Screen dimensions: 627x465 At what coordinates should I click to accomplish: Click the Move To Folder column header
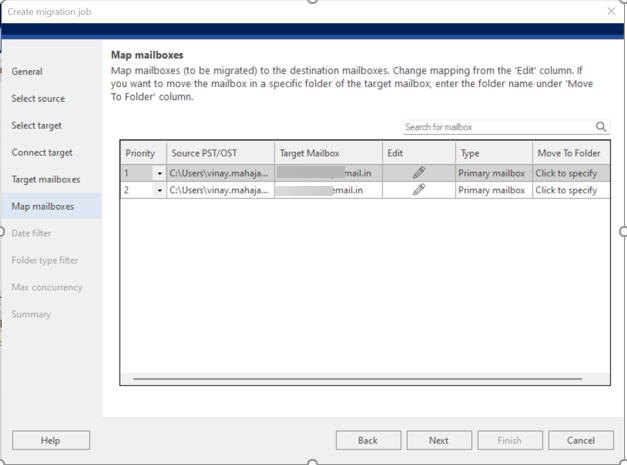point(571,153)
